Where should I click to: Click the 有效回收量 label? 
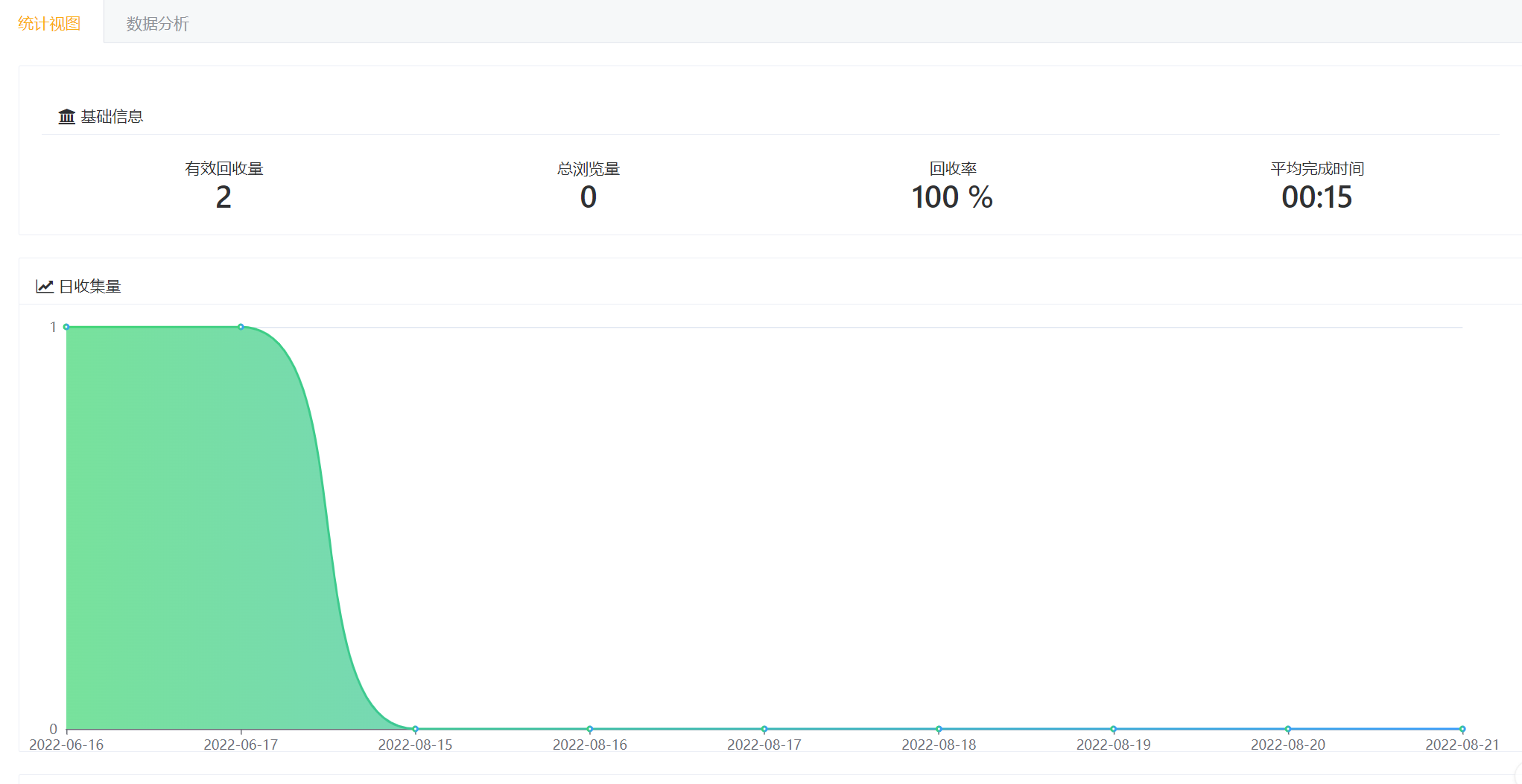coord(223,168)
